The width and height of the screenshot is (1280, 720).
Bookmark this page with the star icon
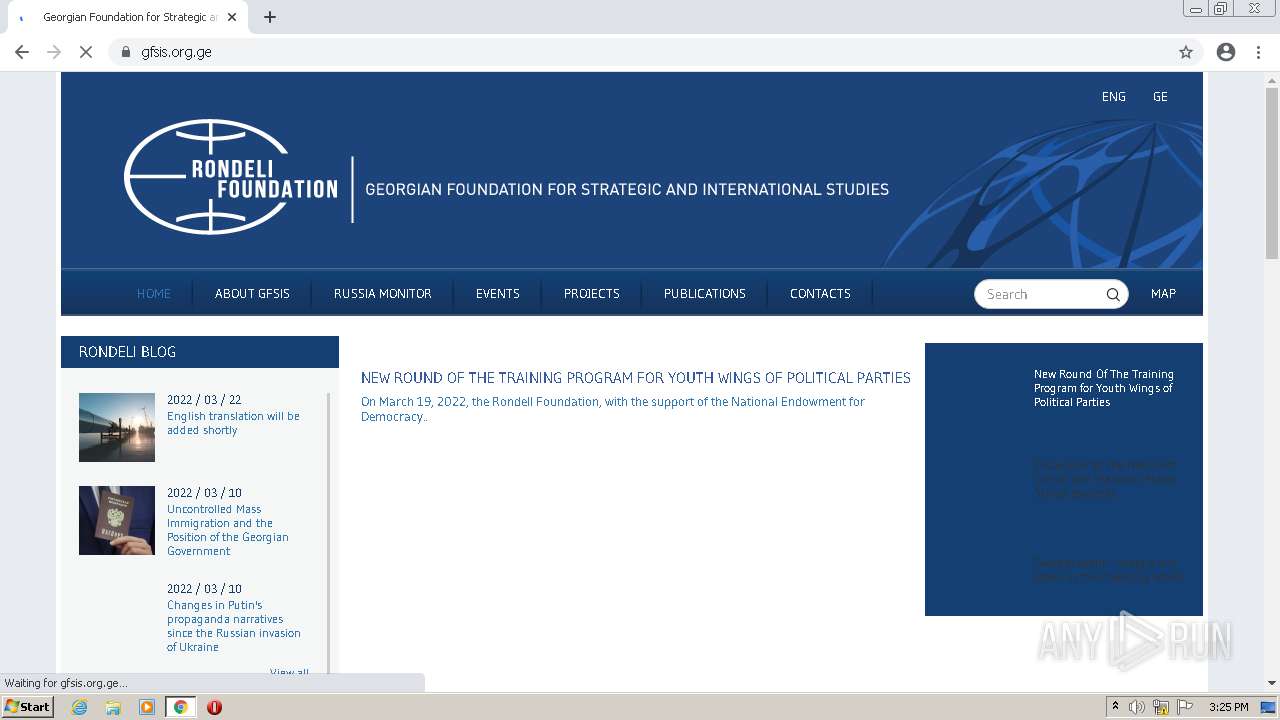point(1186,52)
